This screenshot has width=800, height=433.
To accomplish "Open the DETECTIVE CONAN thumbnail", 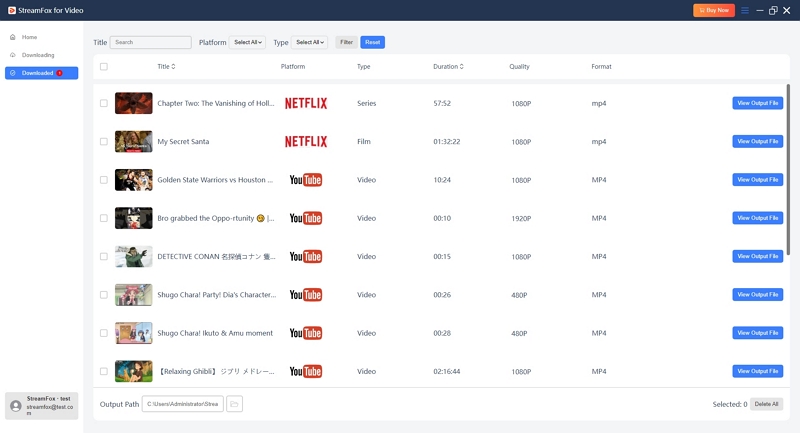I will pos(134,256).
